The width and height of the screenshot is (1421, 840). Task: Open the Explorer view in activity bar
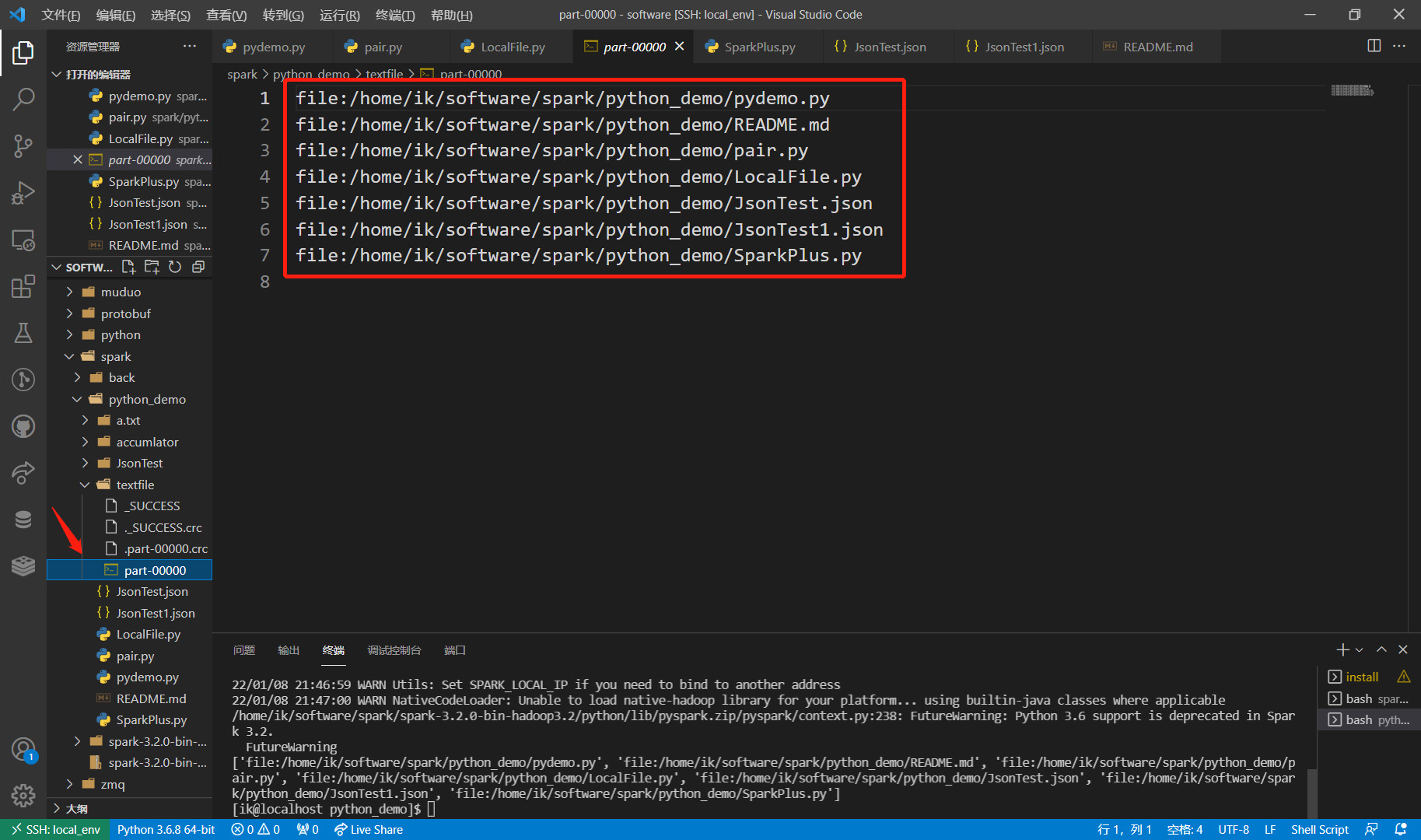(23, 53)
